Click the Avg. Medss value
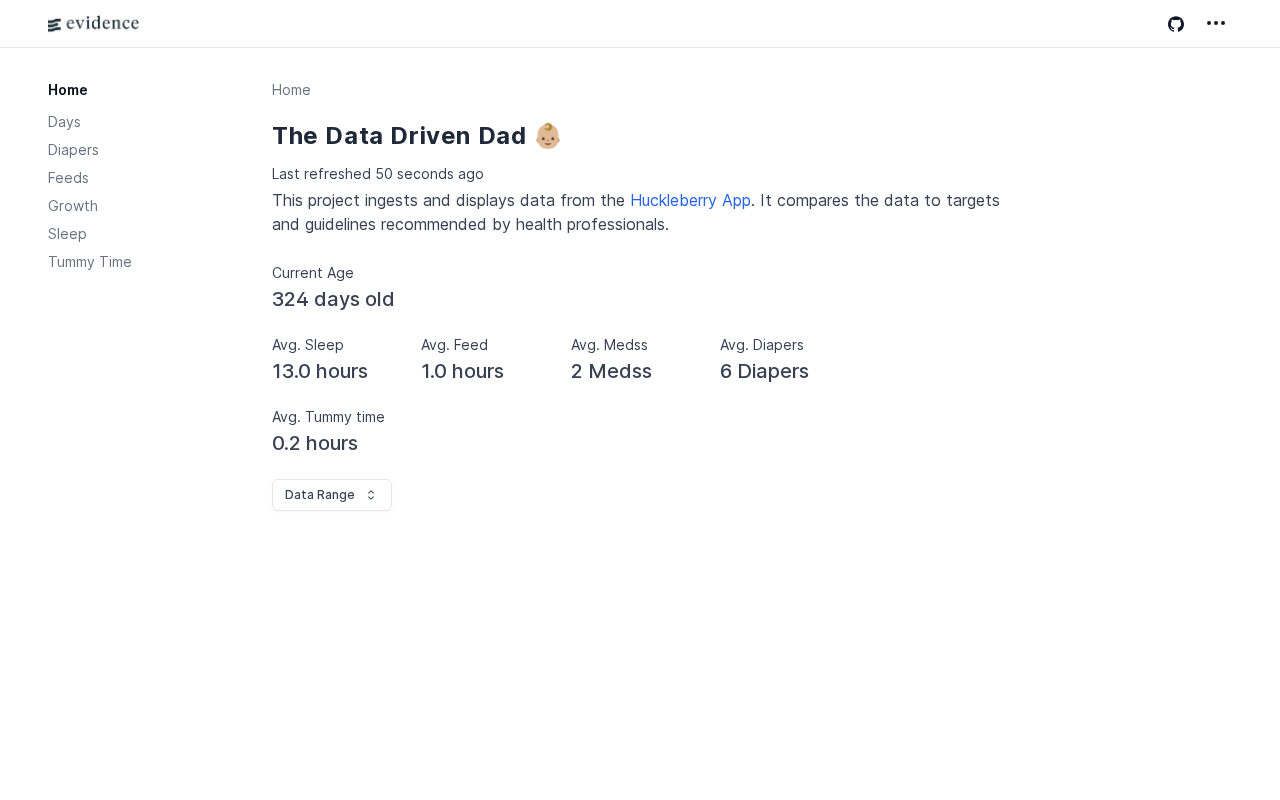Screen dimensions: 1280x800 tap(611, 371)
